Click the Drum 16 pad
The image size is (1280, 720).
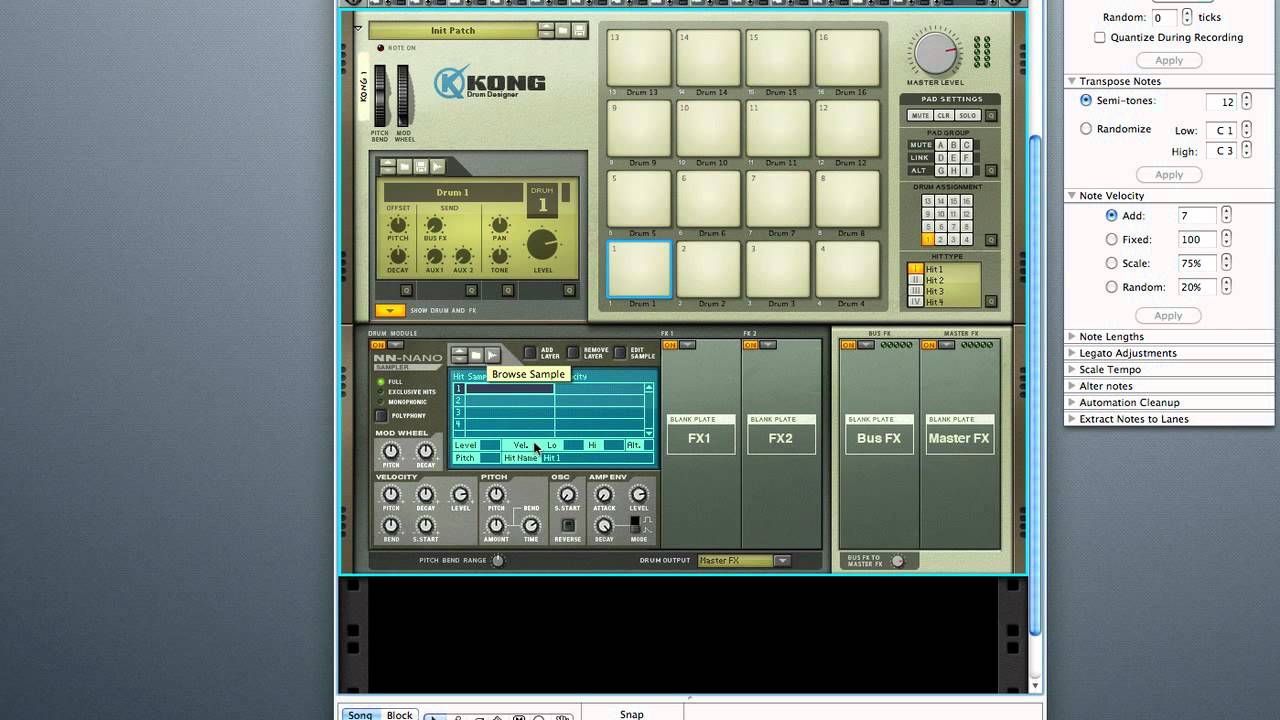pyautogui.click(x=849, y=58)
